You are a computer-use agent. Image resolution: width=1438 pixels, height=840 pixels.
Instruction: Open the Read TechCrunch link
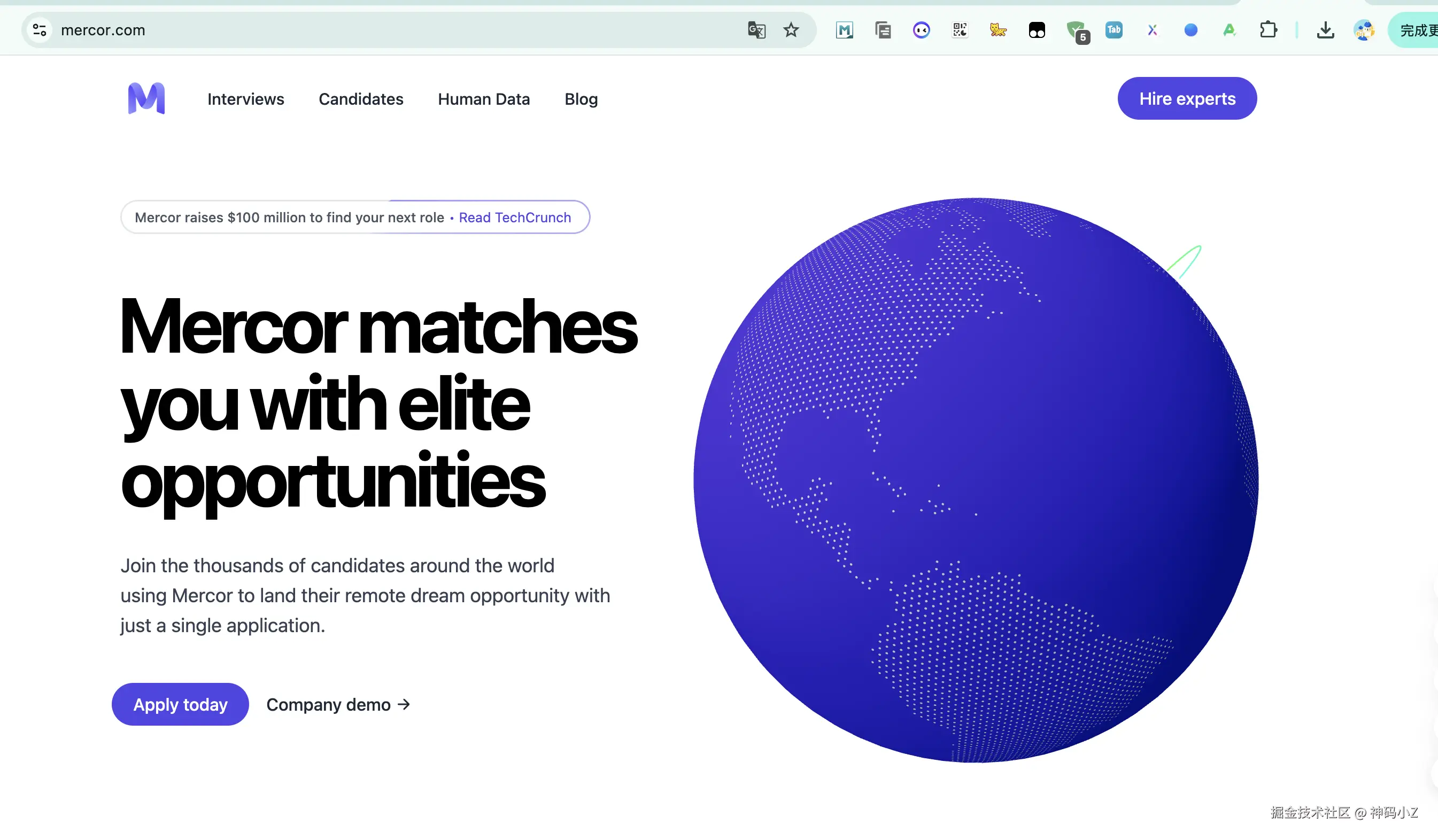pos(514,217)
